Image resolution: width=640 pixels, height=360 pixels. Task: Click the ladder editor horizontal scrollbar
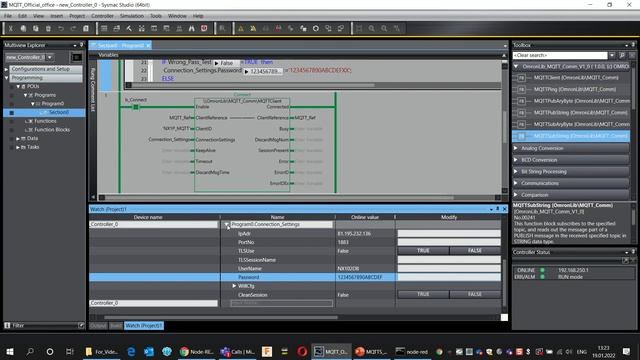pyautogui.click(x=279, y=198)
